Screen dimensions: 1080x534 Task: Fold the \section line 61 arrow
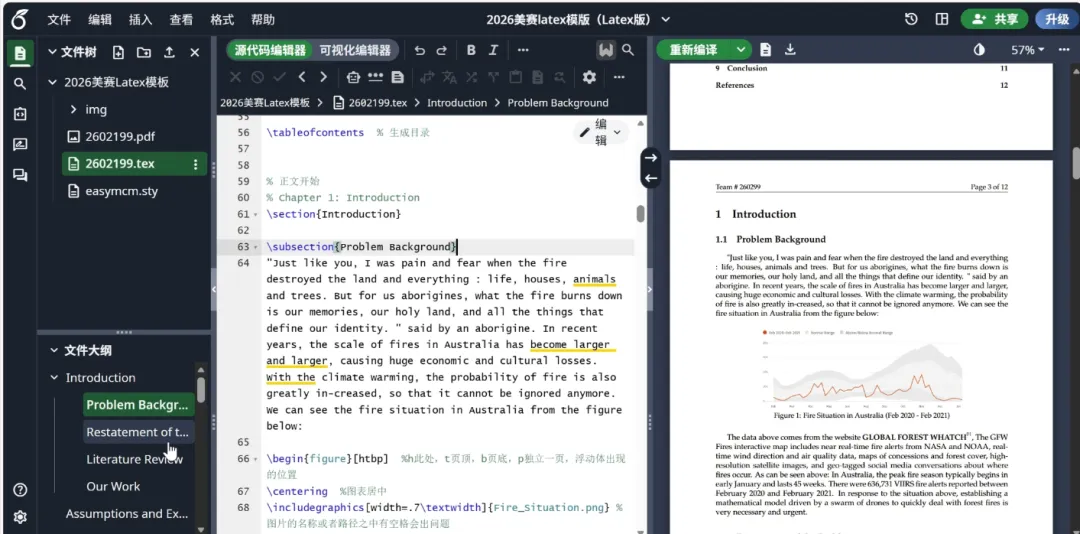[x=256, y=214]
